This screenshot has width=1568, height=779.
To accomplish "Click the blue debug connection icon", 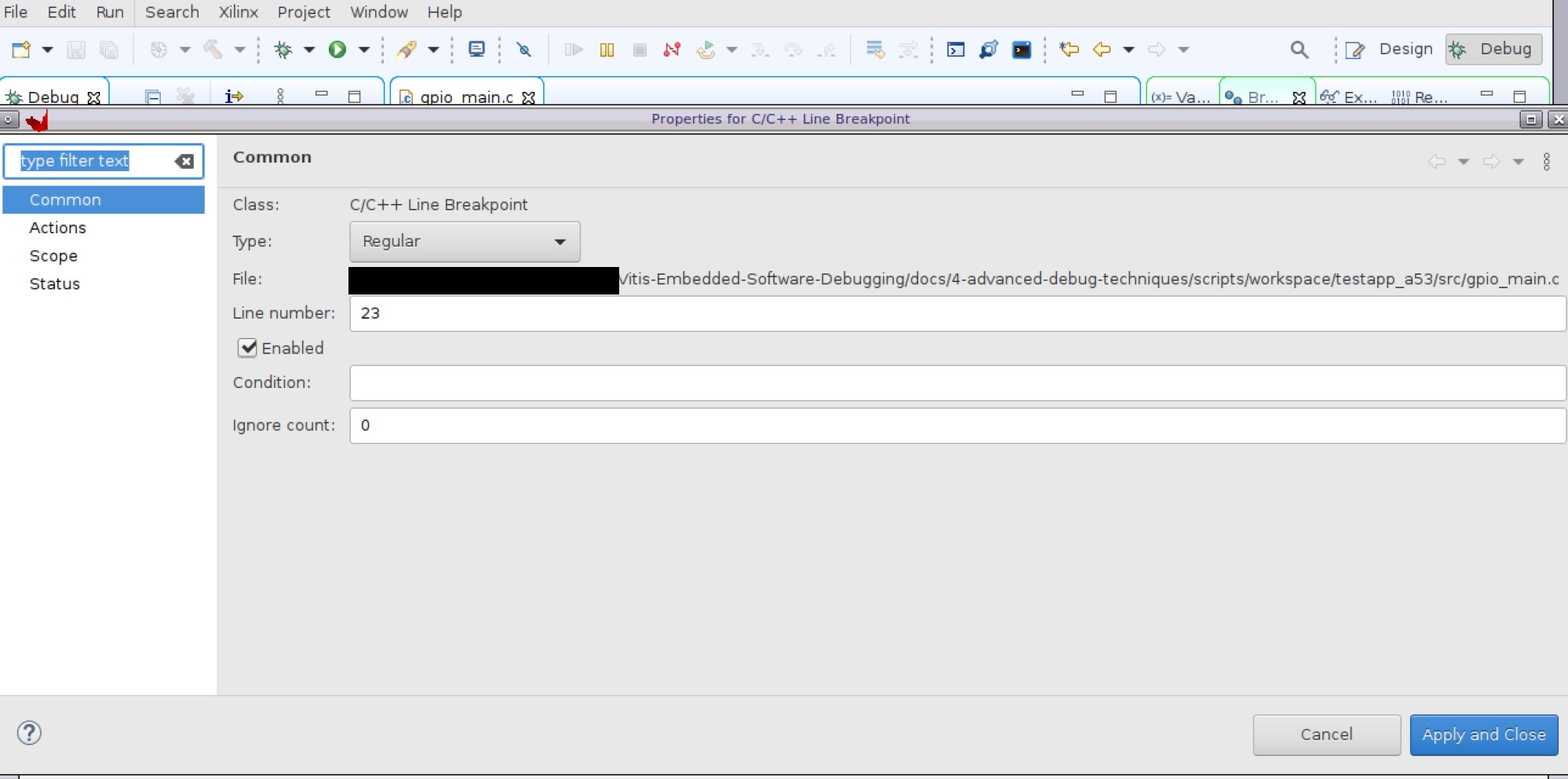I will coord(989,49).
